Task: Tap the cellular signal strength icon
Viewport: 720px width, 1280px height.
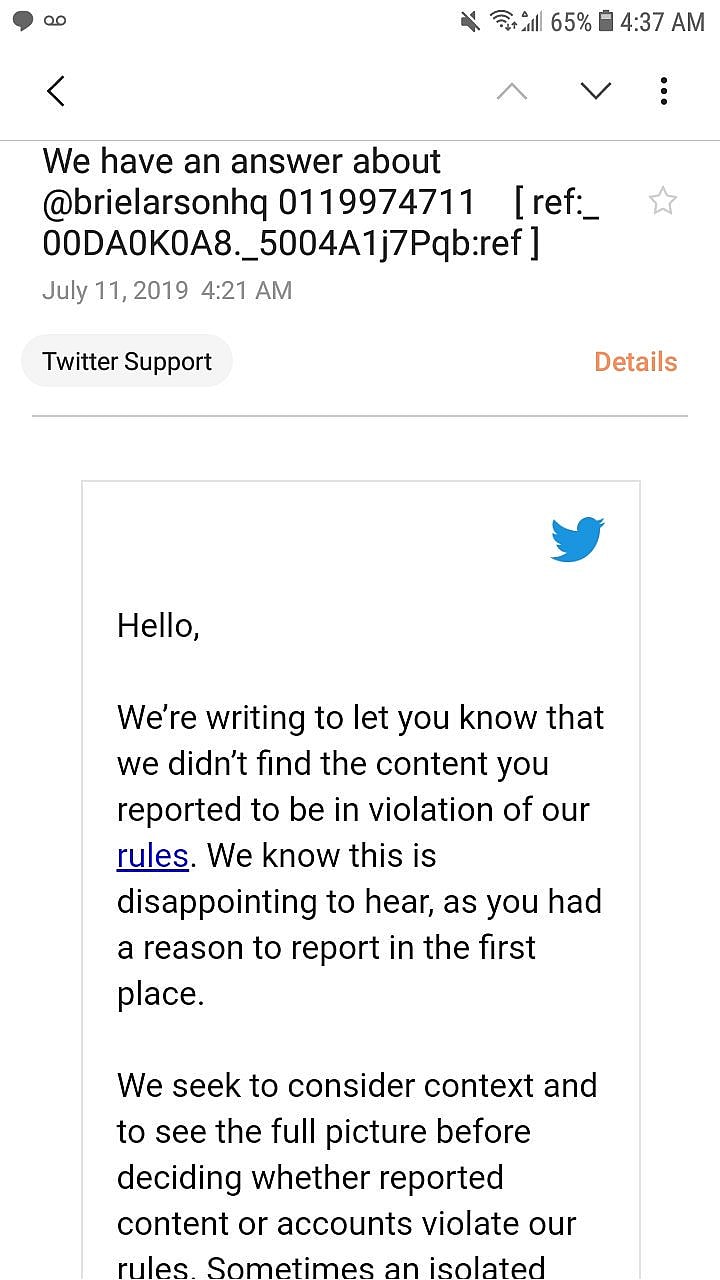Action: (x=531, y=22)
